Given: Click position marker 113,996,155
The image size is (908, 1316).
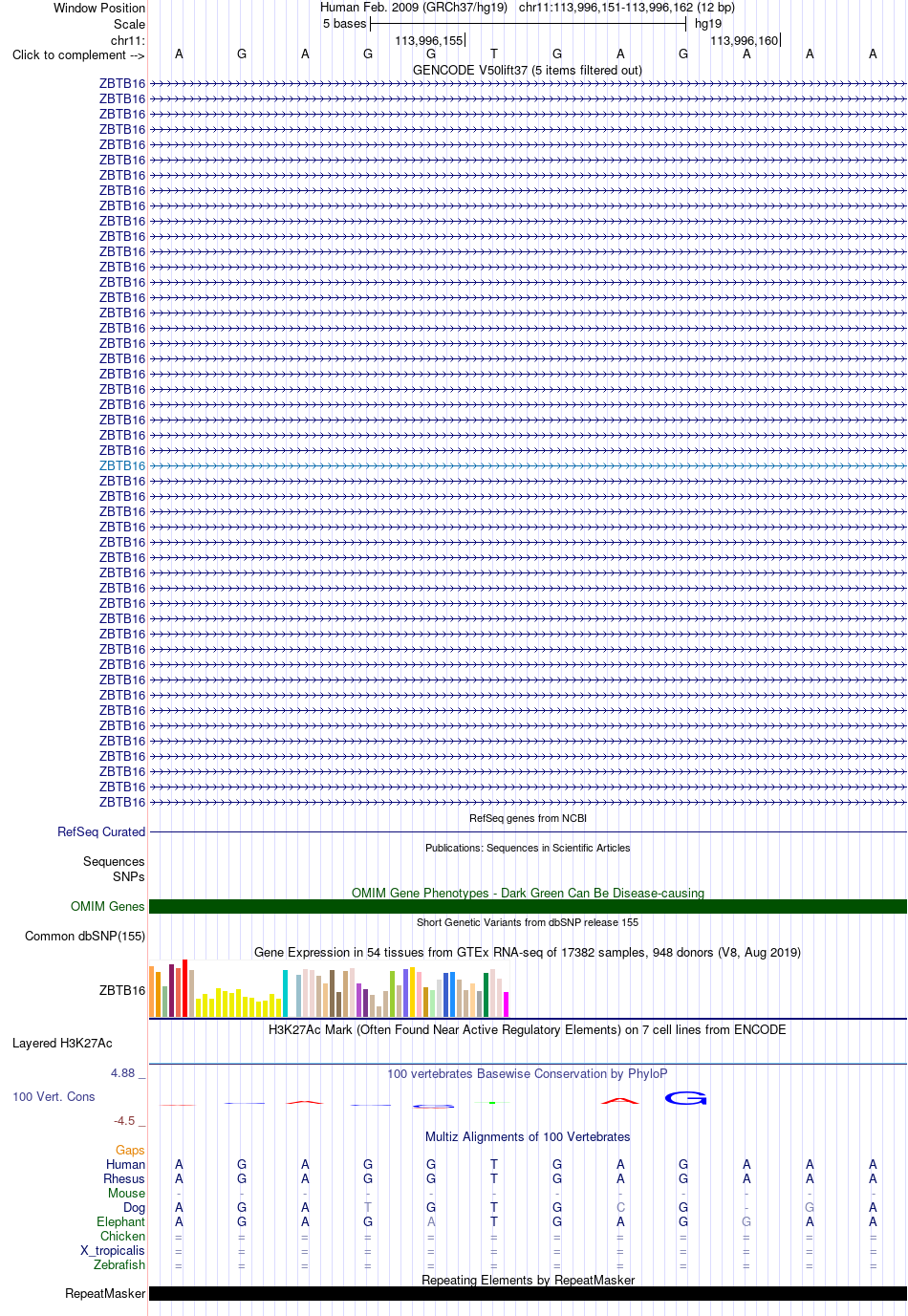Looking at the screenshot, I should pos(429,40).
